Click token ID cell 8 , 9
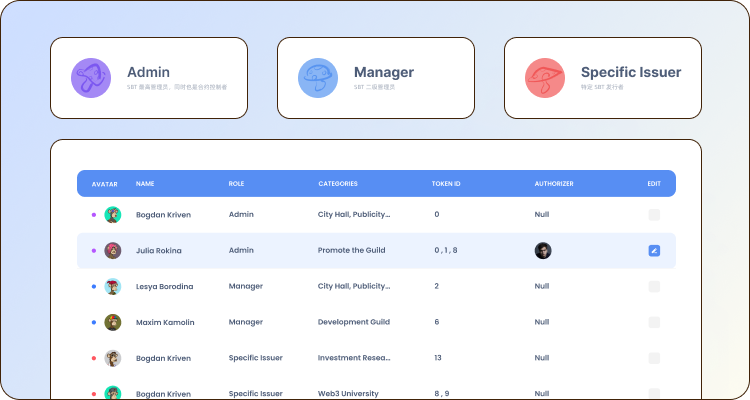Viewport: 750px width, 400px height. pos(442,394)
